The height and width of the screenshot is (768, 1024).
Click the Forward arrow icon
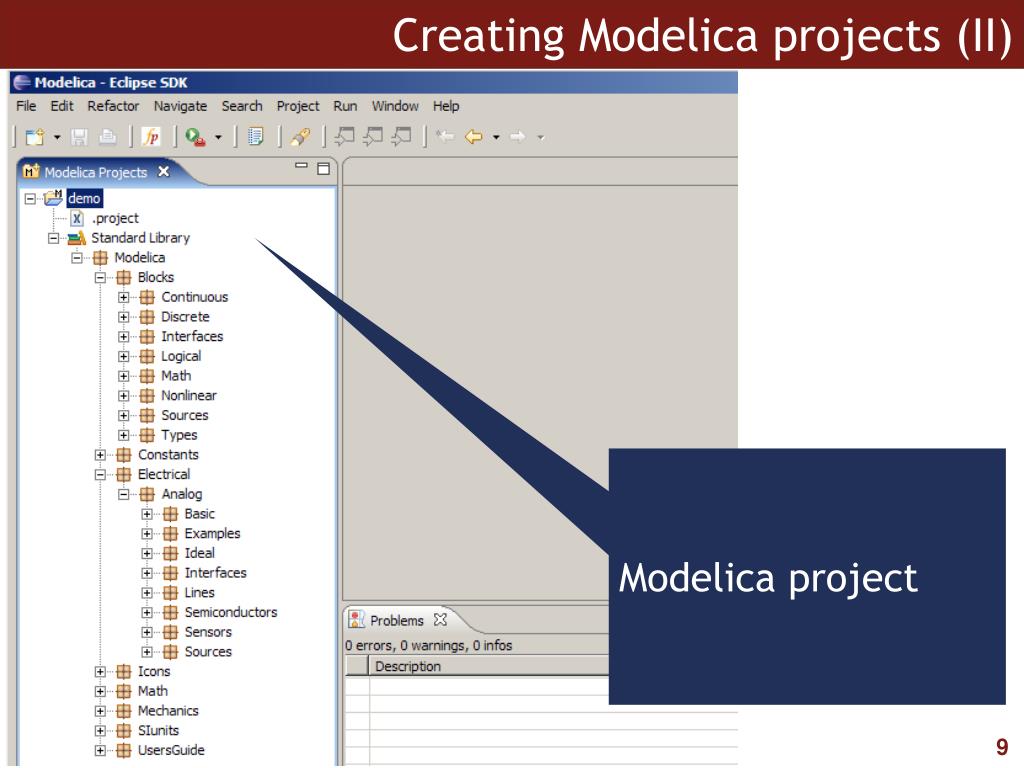[x=517, y=136]
